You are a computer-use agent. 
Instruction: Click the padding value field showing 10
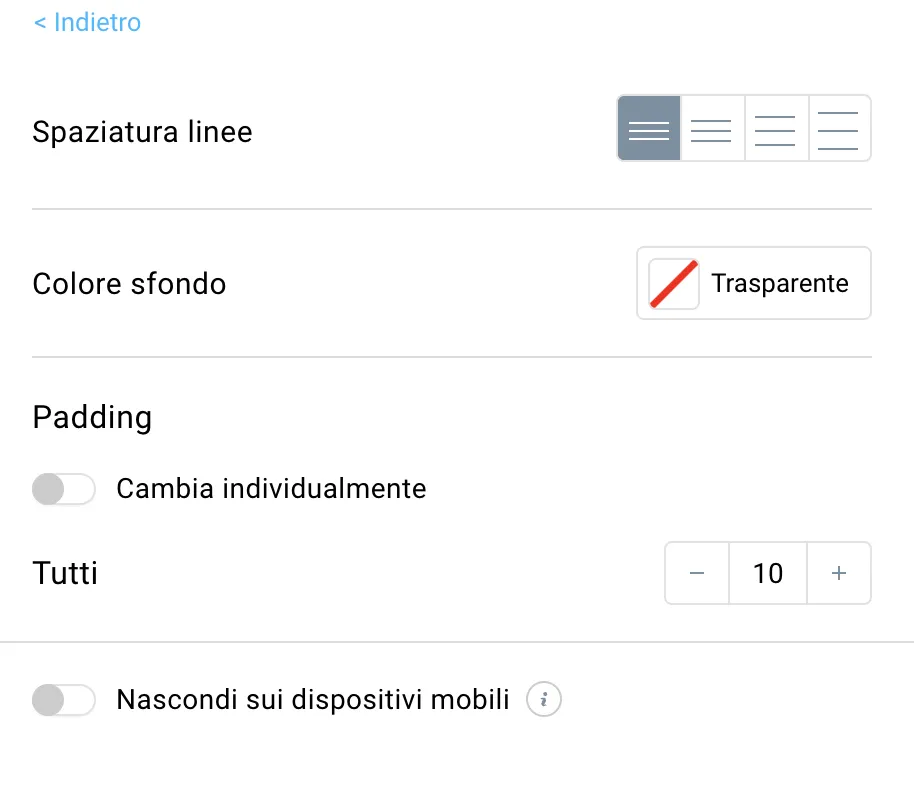[x=768, y=573]
